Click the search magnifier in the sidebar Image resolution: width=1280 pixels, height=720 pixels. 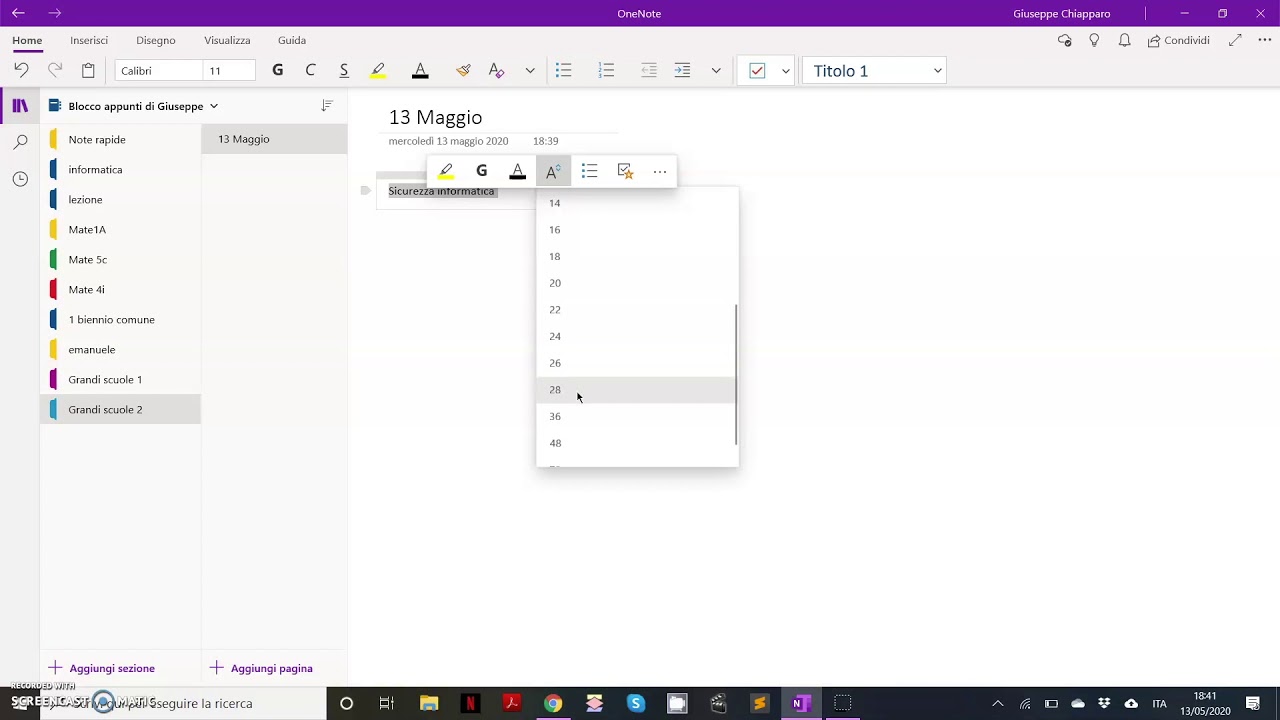(x=20, y=142)
